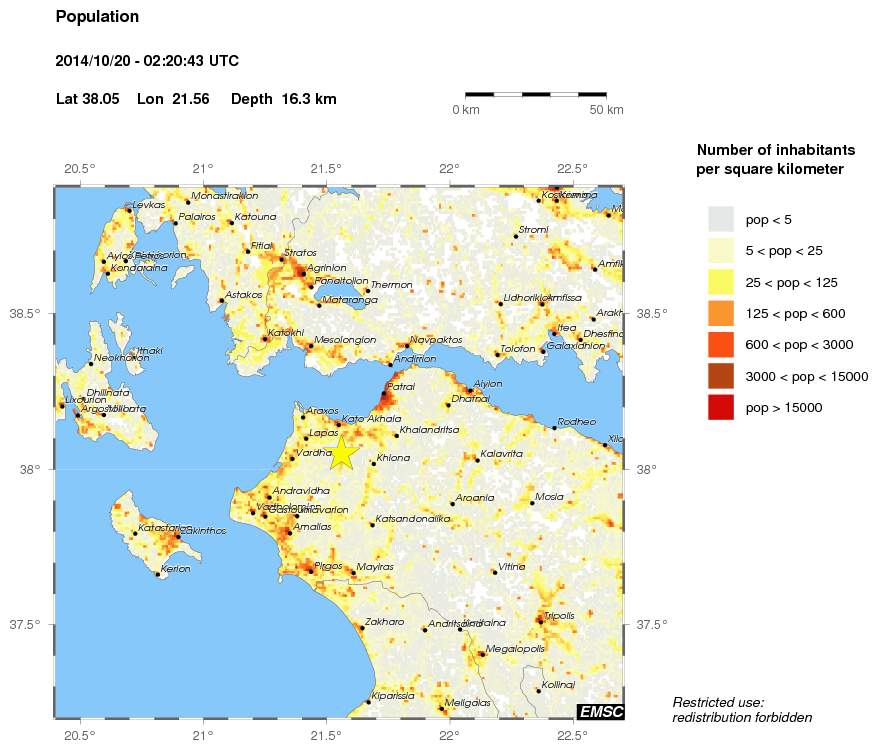Click the 'Araxos' label

tap(323, 411)
